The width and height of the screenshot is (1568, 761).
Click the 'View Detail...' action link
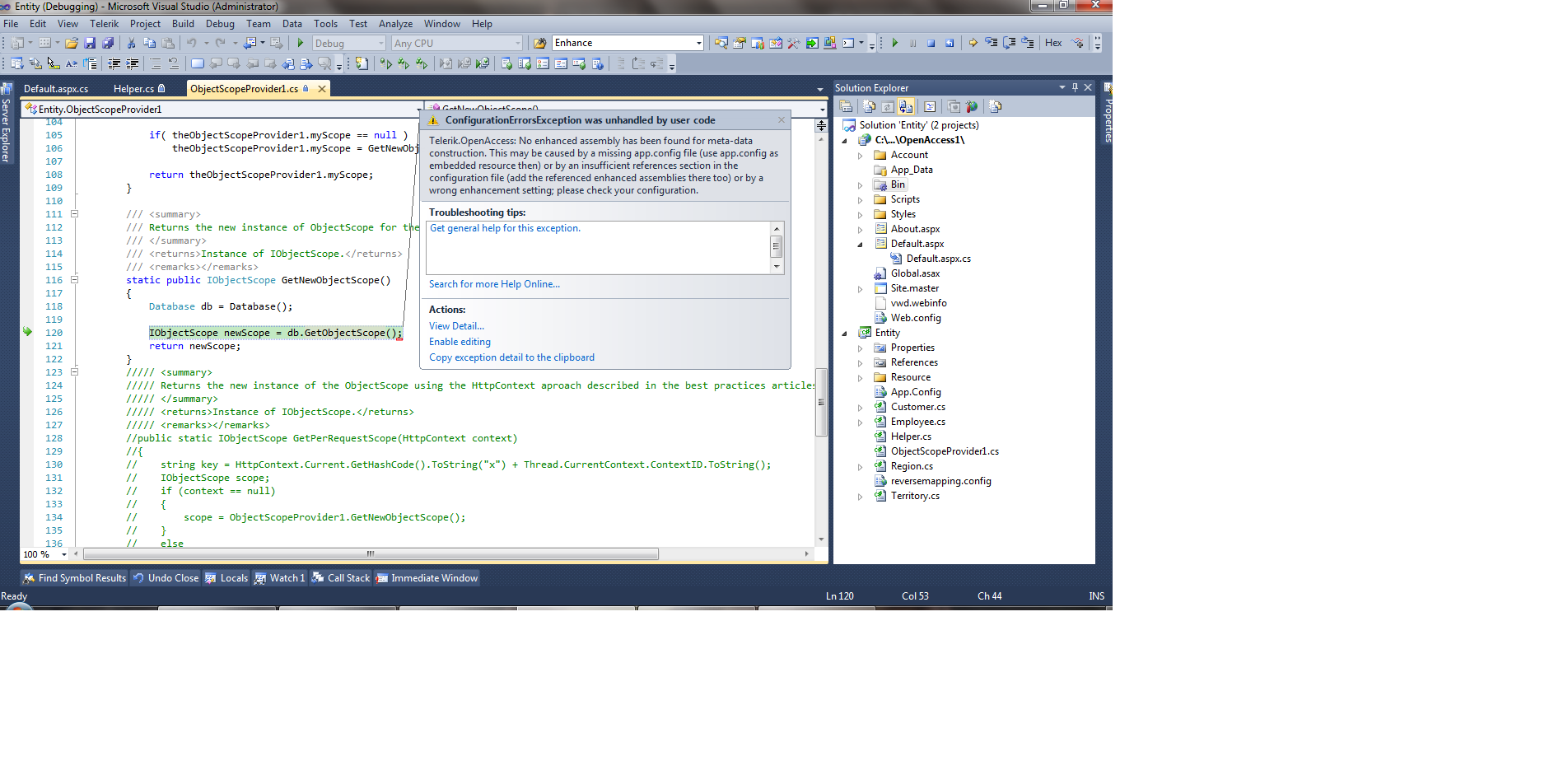456,326
